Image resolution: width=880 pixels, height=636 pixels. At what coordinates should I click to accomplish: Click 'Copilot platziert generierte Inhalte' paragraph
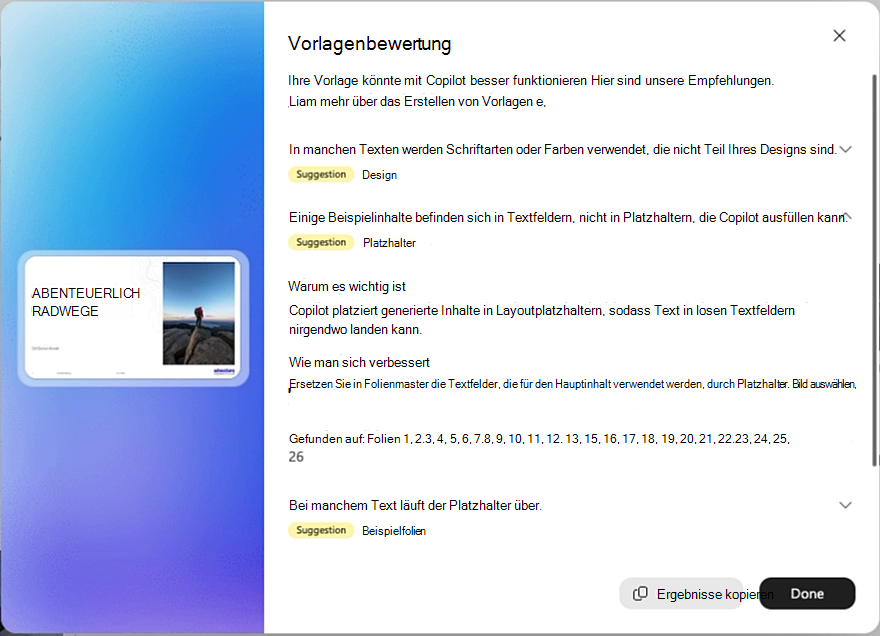(542, 320)
